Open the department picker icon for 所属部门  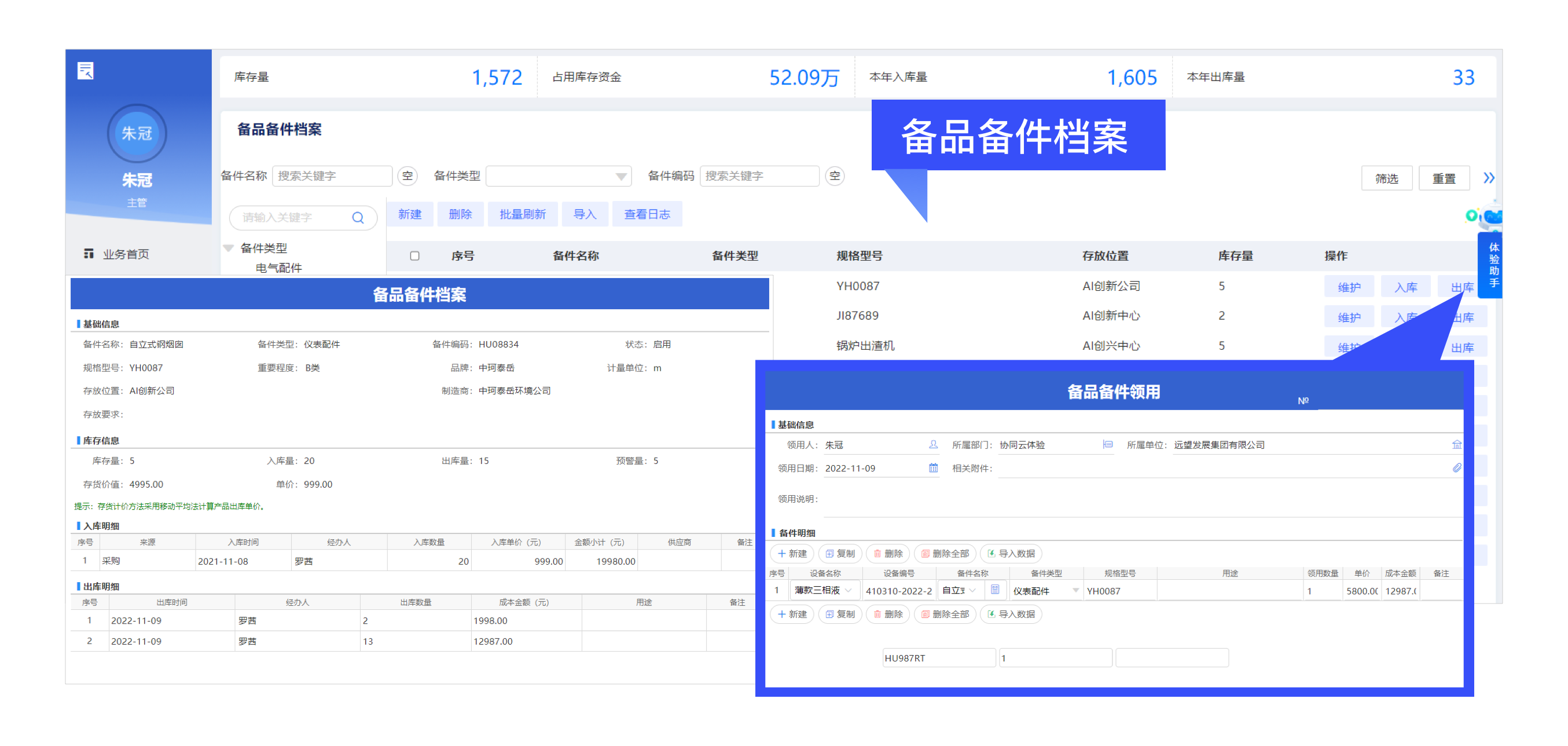[1107, 445]
